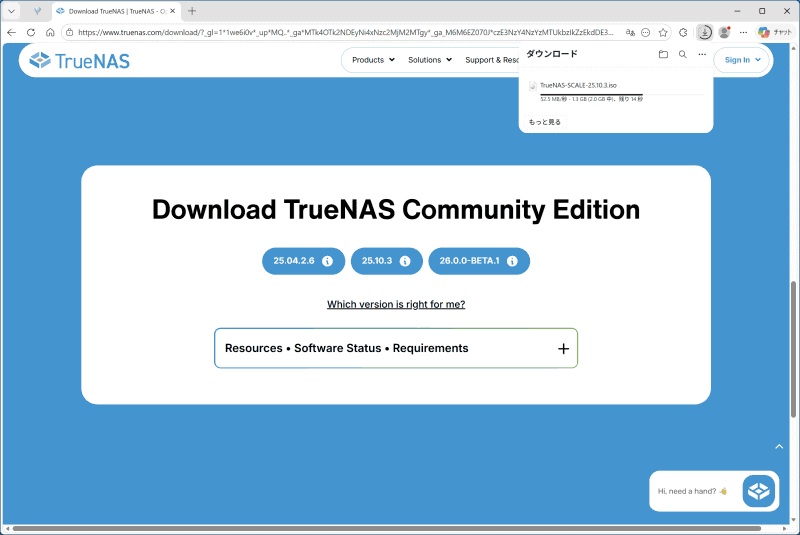Open the Copilot chat button
This screenshot has height=535, width=800.
coord(774,33)
